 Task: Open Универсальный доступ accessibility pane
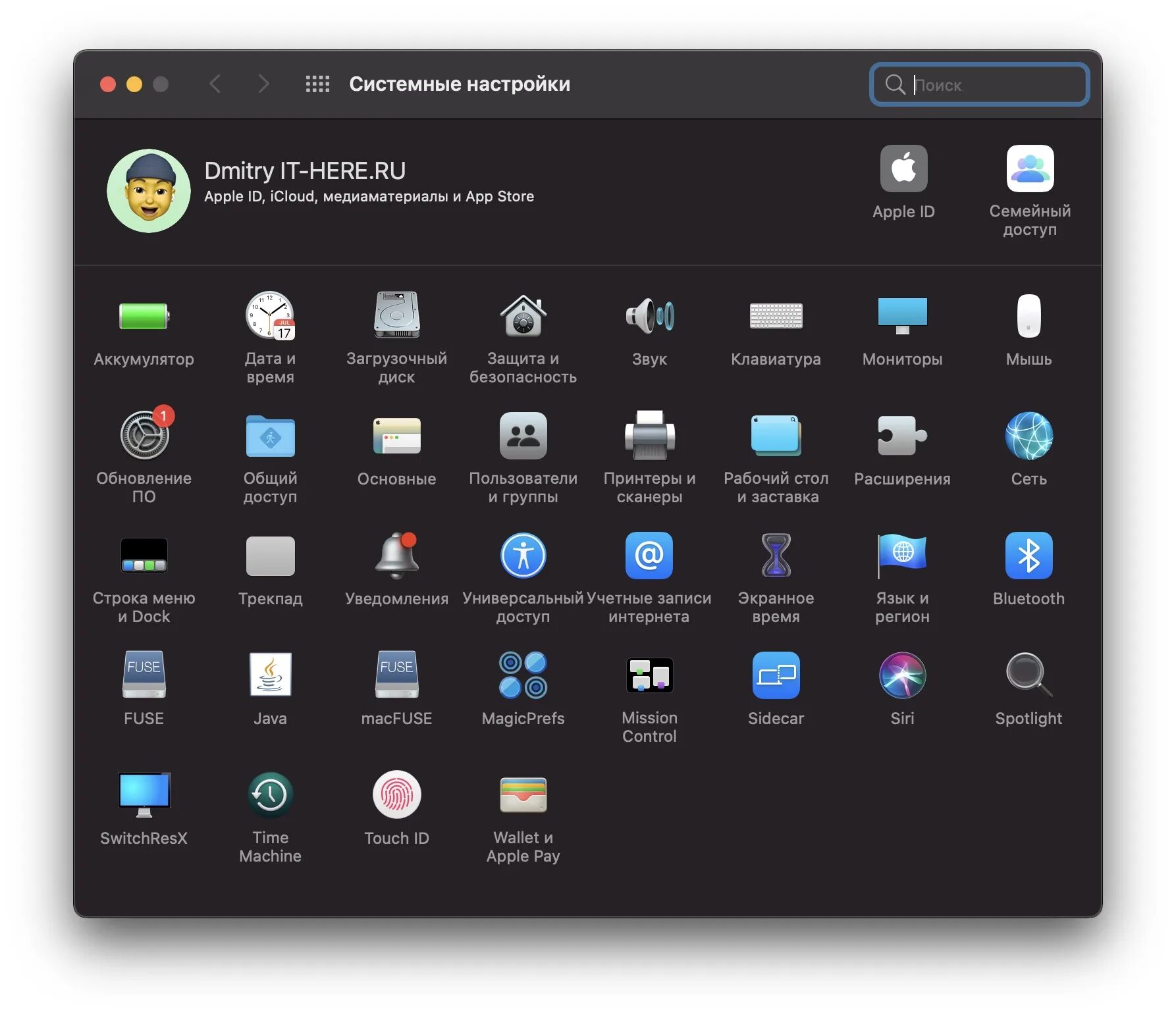coord(523,556)
